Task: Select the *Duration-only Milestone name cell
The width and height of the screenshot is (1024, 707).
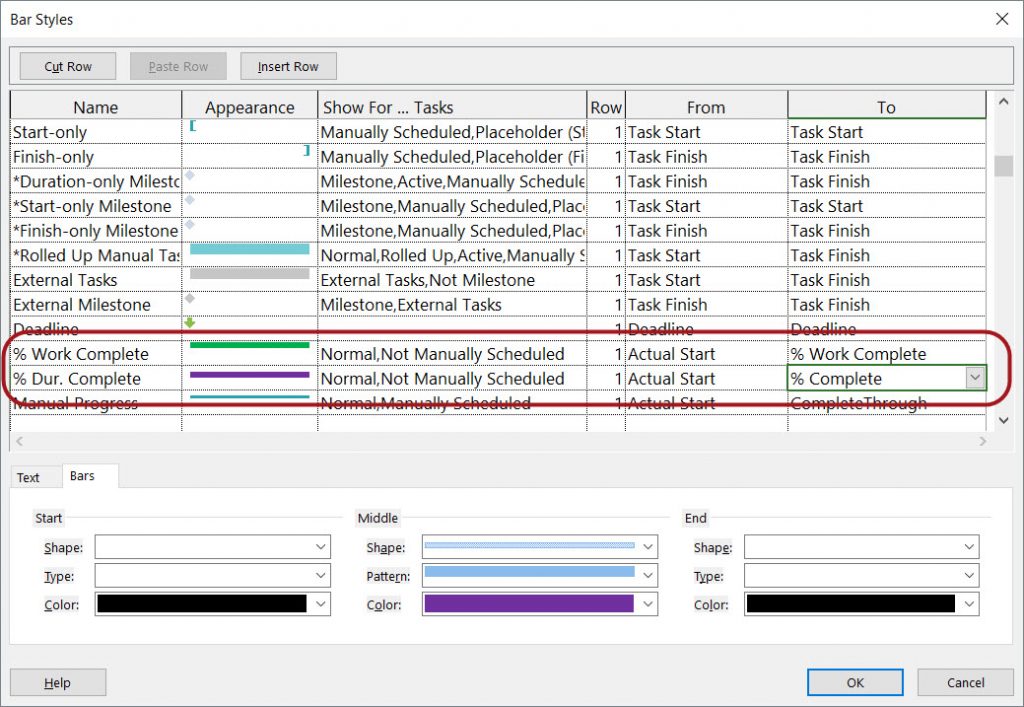Action: coord(96,181)
